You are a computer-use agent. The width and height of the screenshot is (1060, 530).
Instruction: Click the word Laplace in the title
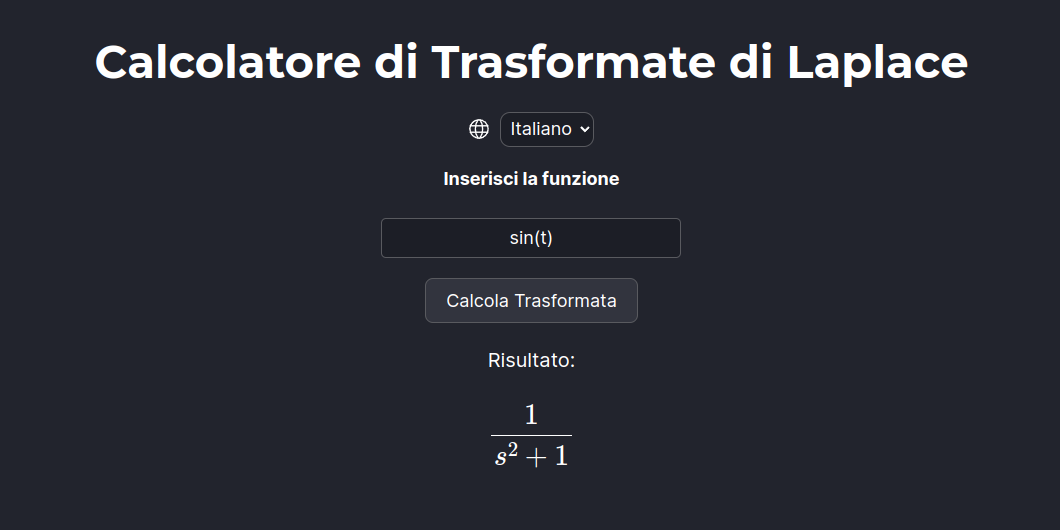tap(877, 62)
